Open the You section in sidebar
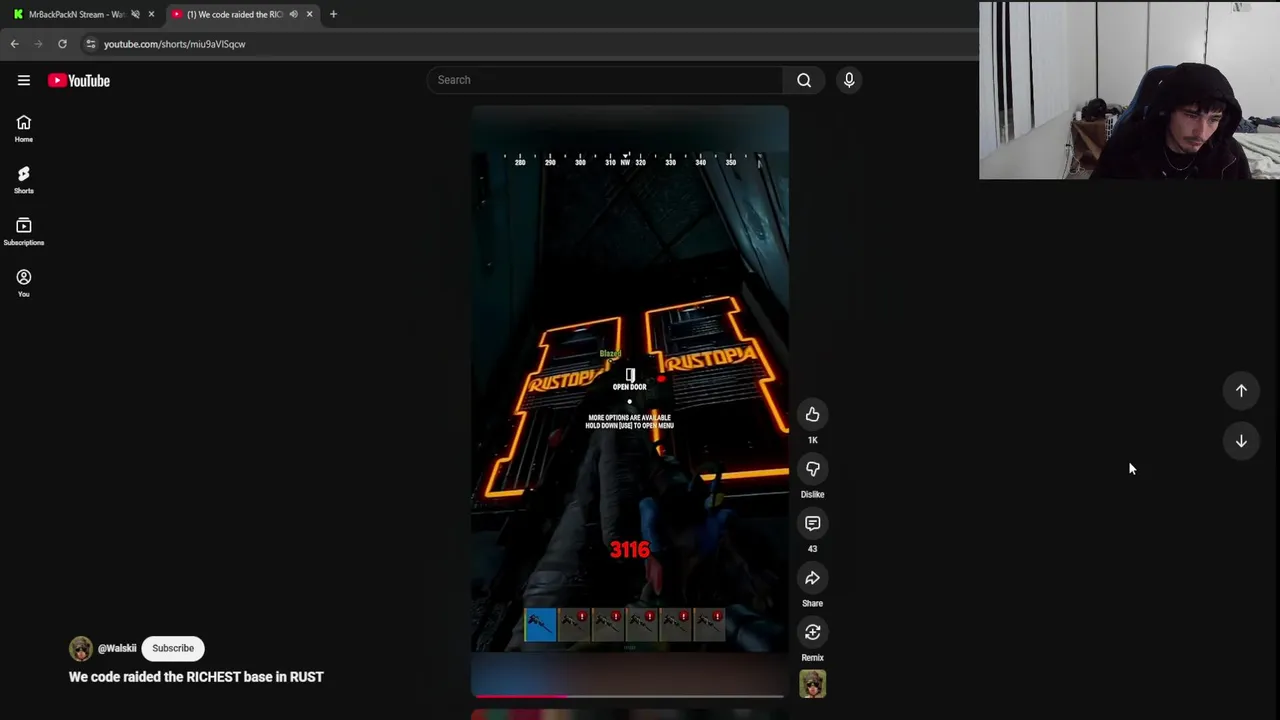The image size is (1280, 720). pyautogui.click(x=24, y=283)
